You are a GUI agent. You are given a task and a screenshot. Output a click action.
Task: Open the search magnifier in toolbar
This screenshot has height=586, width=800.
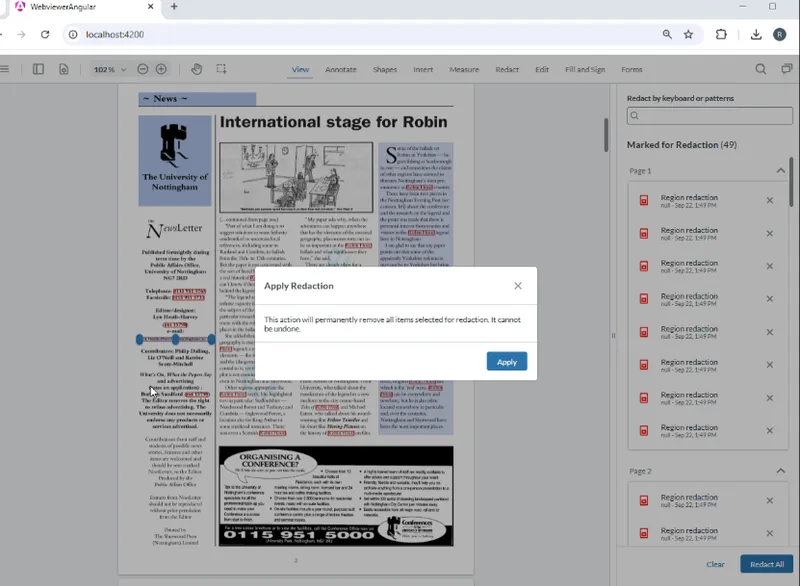click(760, 69)
